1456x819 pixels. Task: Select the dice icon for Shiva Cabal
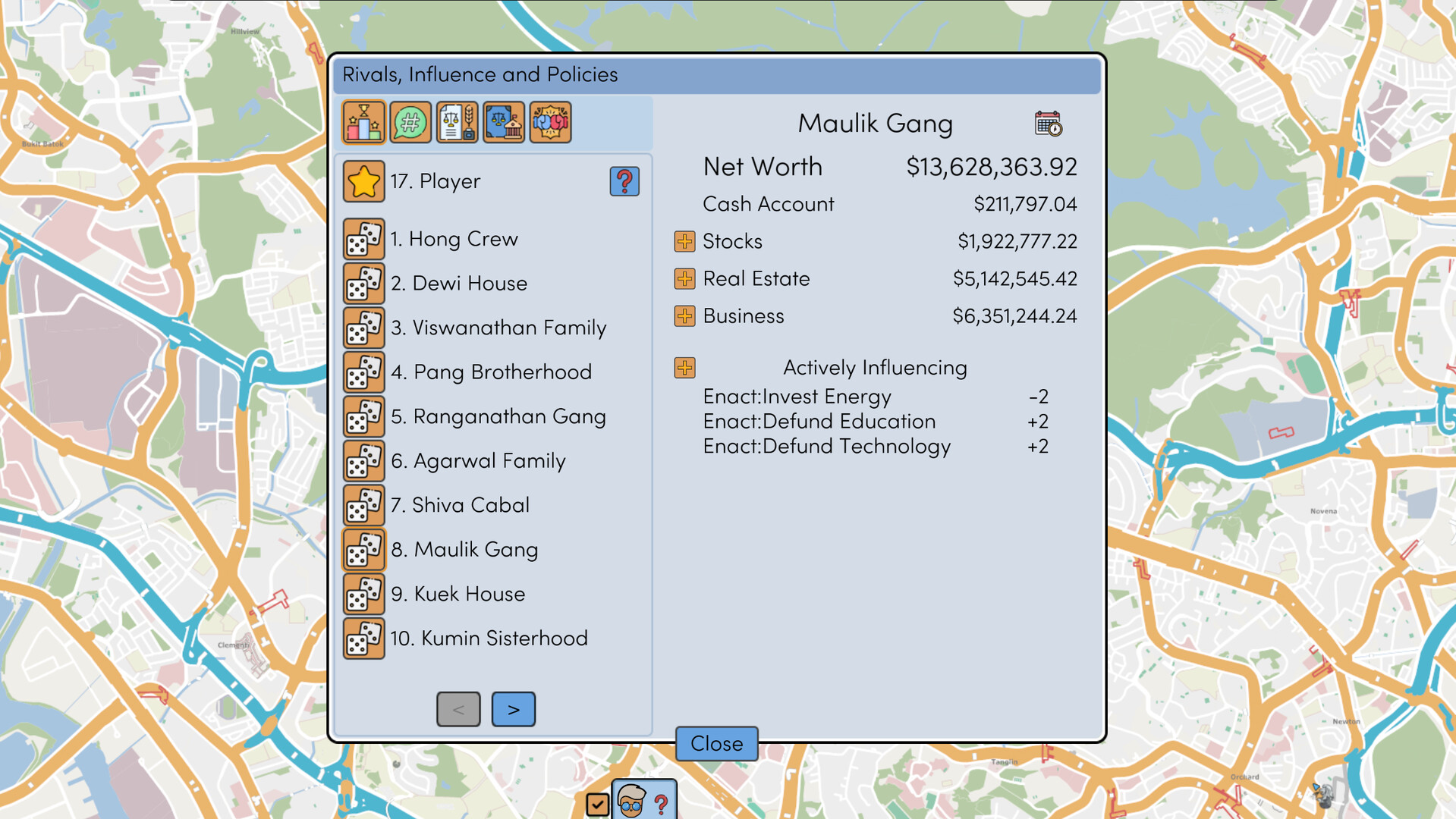364,506
